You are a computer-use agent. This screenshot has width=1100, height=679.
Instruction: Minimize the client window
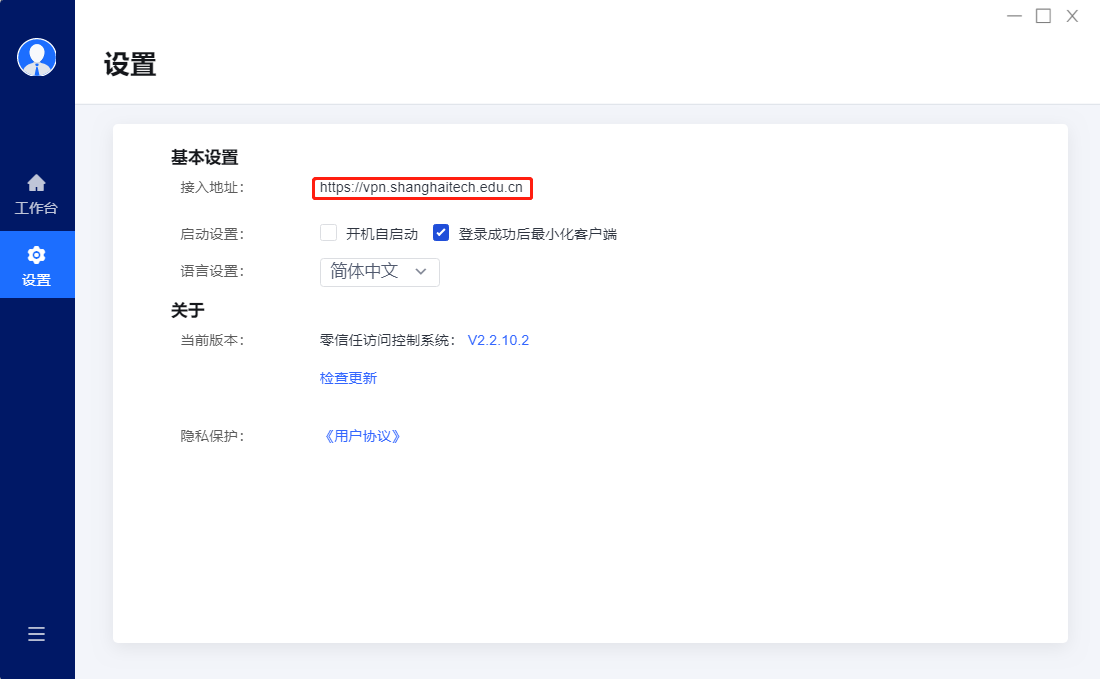(1014, 16)
